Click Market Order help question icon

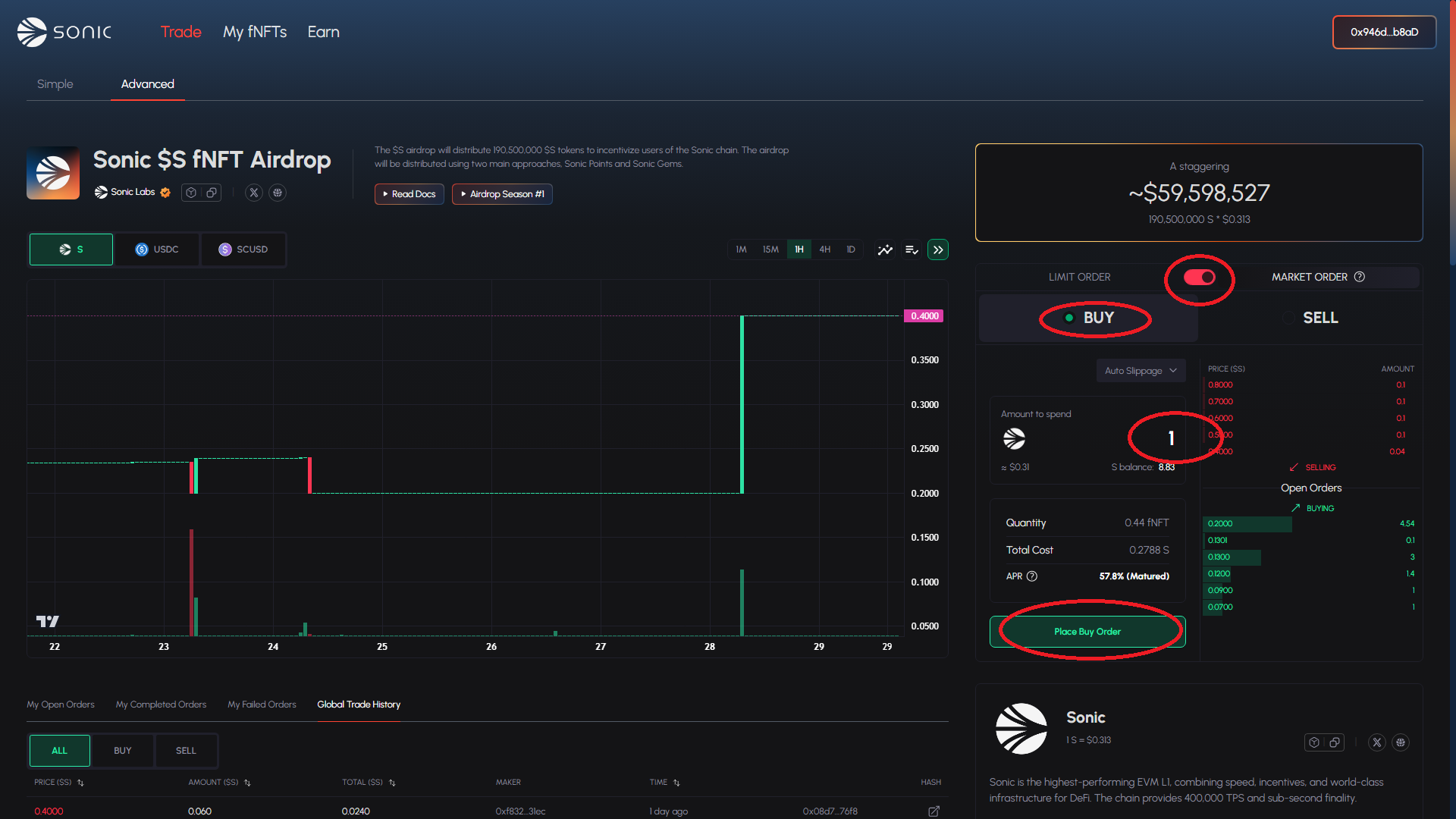tap(1360, 277)
